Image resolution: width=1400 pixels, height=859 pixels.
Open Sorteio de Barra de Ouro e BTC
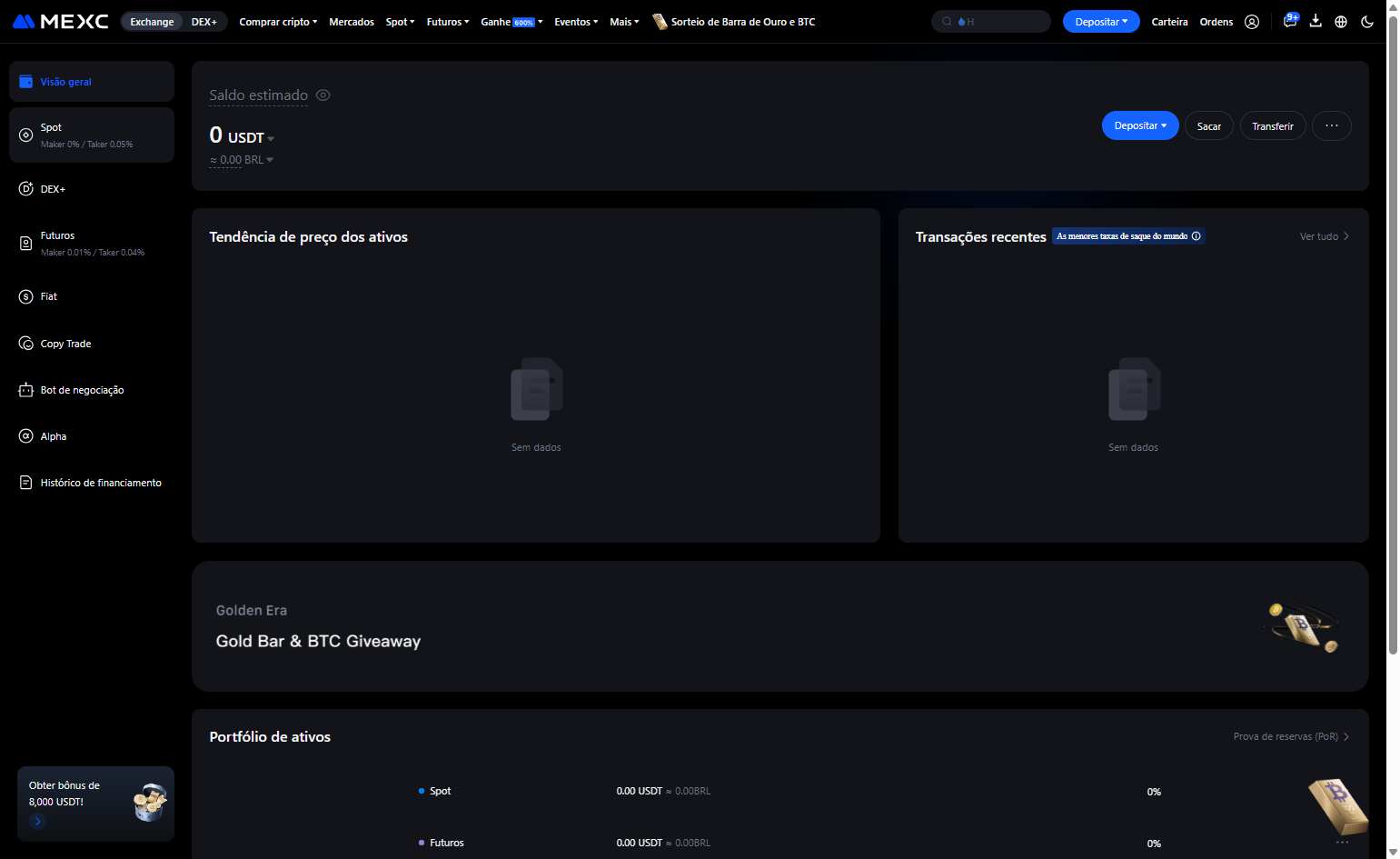(x=734, y=22)
